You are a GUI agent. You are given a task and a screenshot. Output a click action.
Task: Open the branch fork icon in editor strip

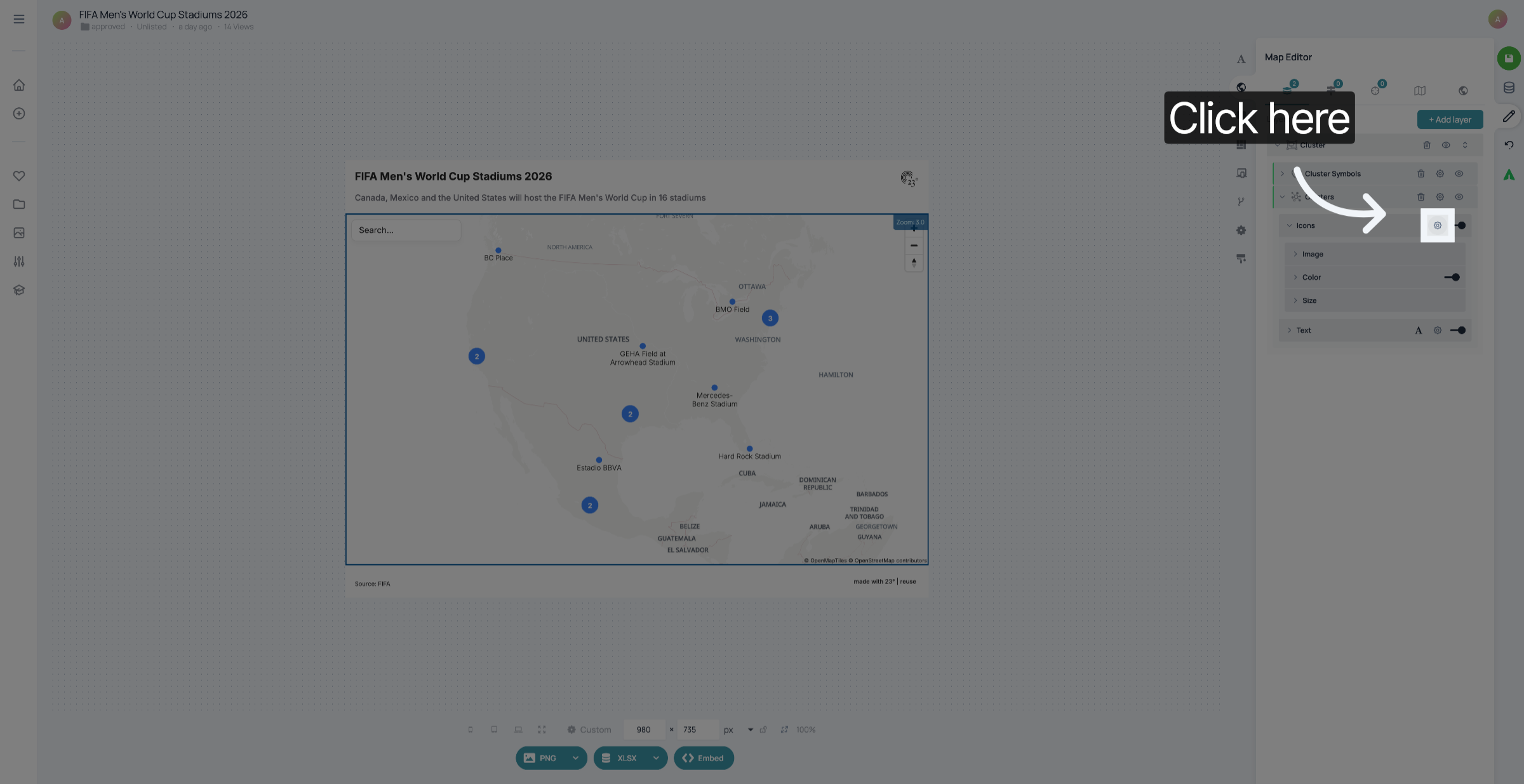pyautogui.click(x=1241, y=202)
